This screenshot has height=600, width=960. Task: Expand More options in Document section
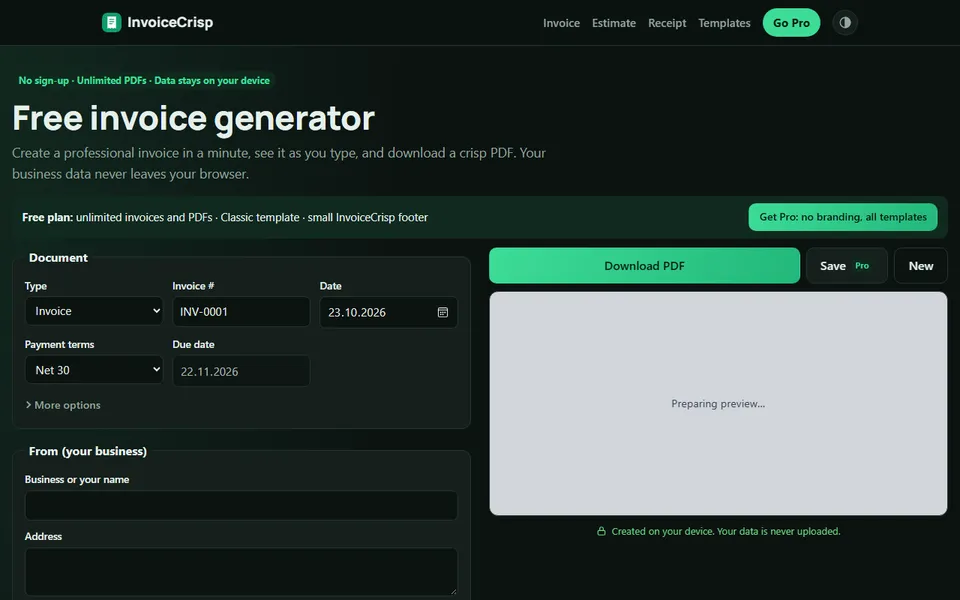[63, 405]
